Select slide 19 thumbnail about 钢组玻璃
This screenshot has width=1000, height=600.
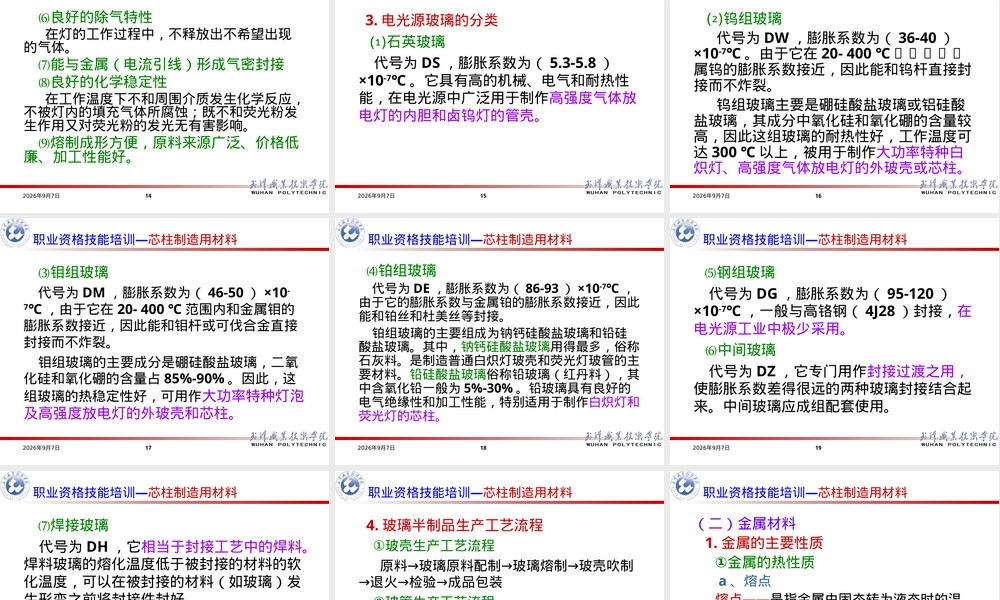coord(835,340)
